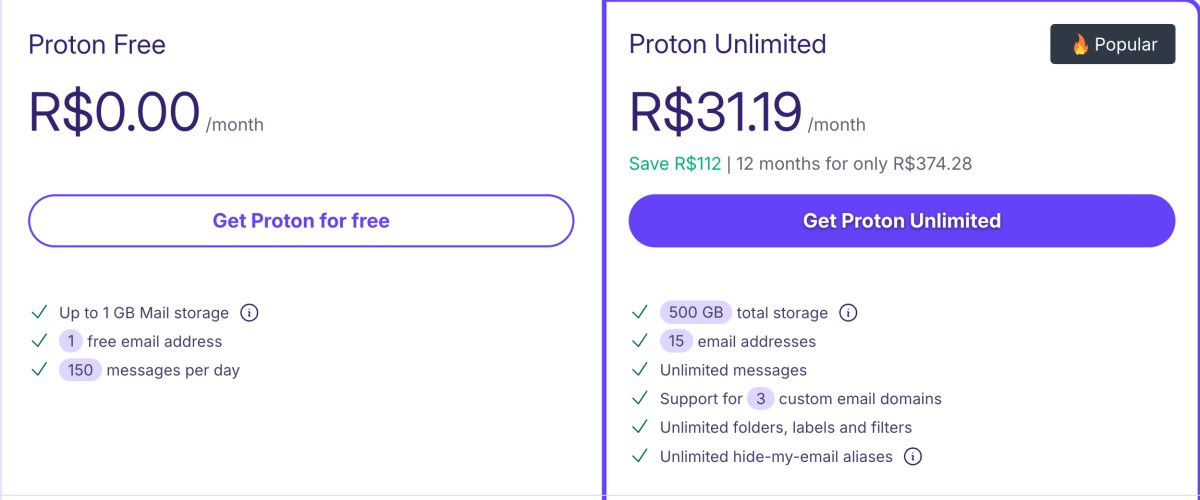The image size is (1200, 500).
Task: Select the Proton Free plan heading
Action: [97, 45]
